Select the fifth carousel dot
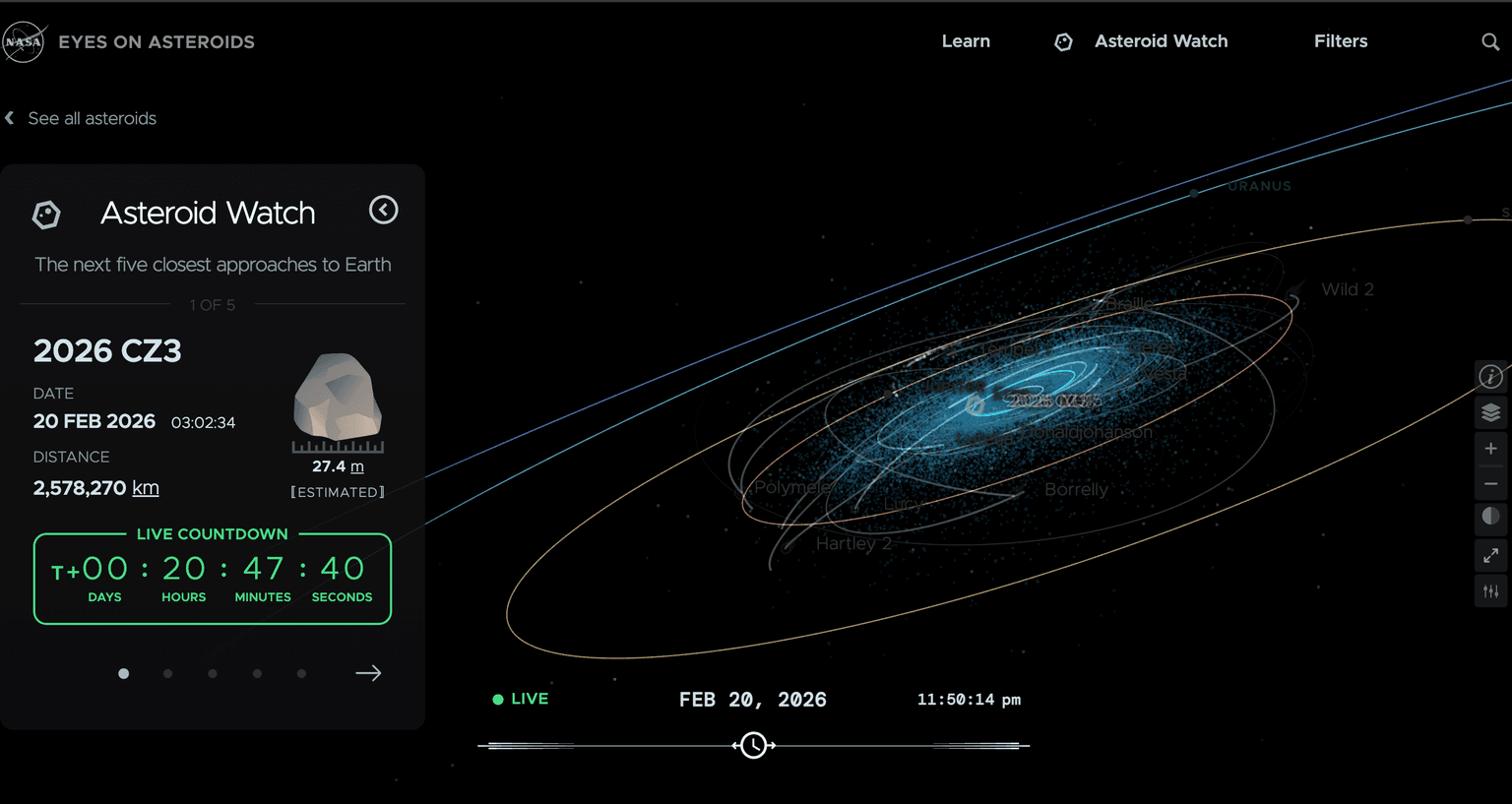 tap(301, 674)
